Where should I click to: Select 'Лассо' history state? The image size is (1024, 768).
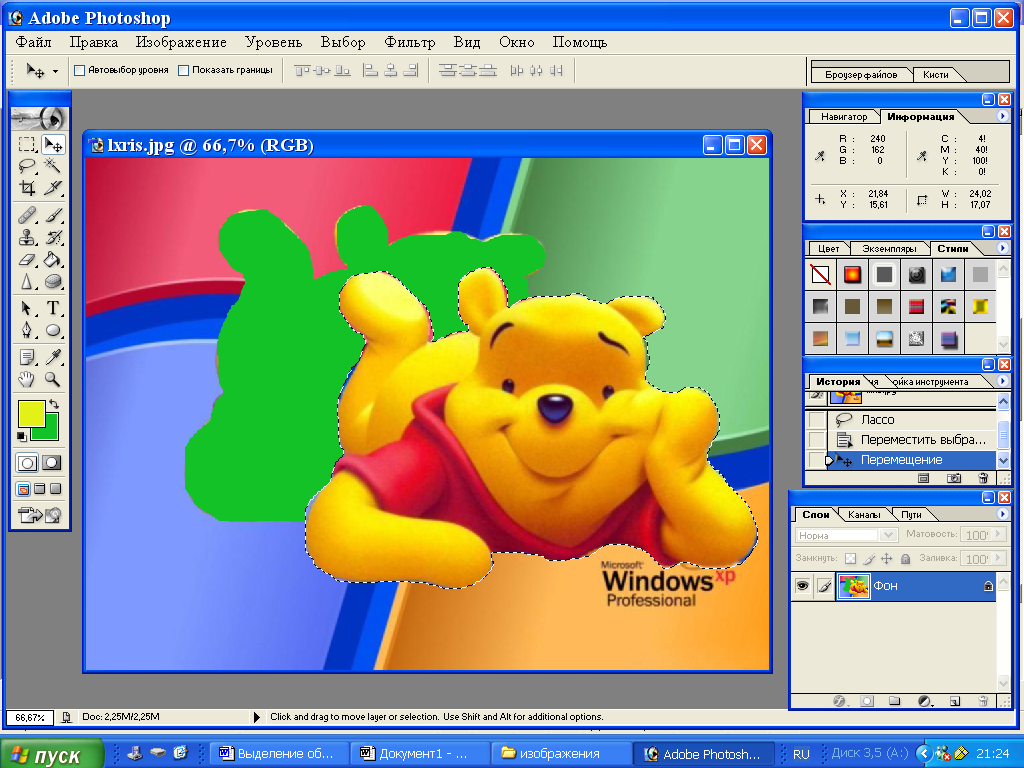pos(912,419)
